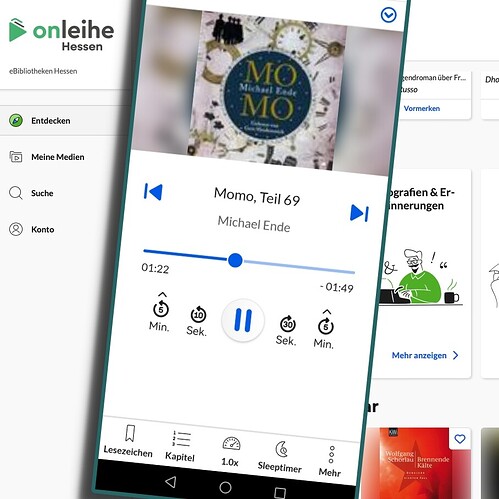Favorite the Brennende Kälte book with heart
The height and width of the screenshot is (499, 499).
[460, 439]
